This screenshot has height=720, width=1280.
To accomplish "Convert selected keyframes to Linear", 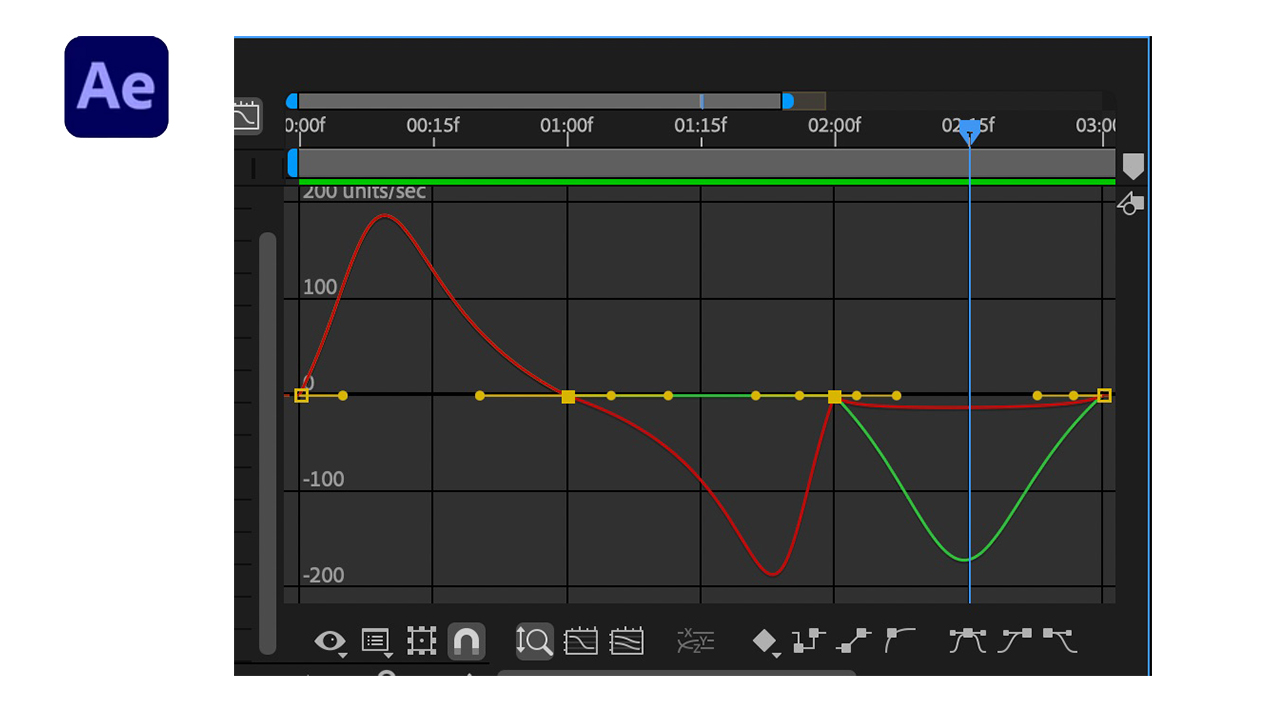I will pos(854,641).
